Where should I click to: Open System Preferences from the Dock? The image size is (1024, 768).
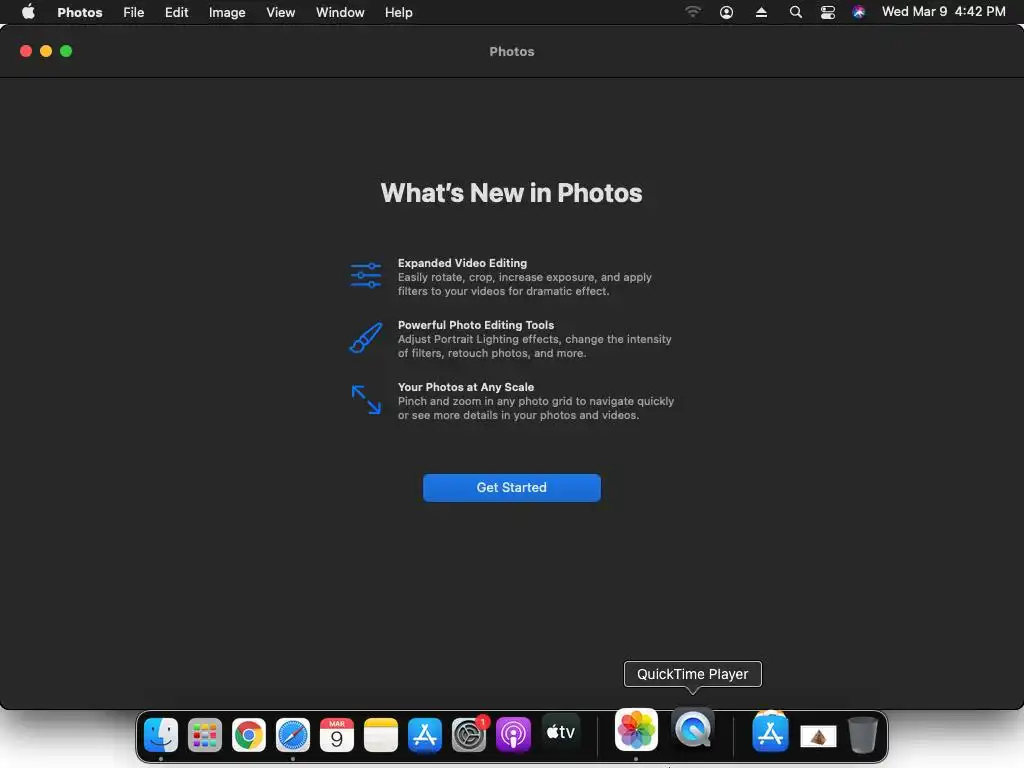469,735
